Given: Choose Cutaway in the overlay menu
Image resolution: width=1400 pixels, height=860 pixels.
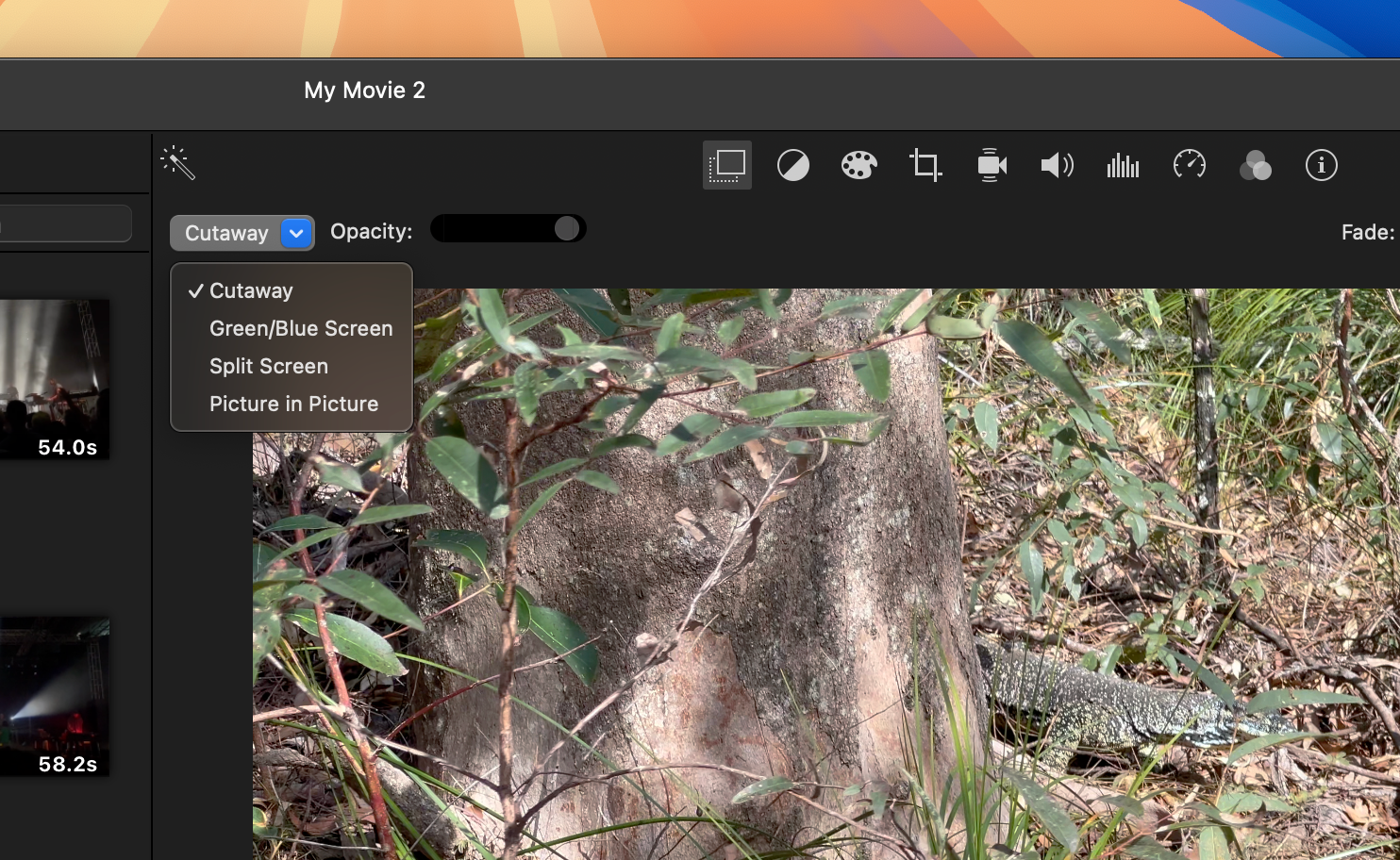Looking at the screenshot, I should 292,290.
